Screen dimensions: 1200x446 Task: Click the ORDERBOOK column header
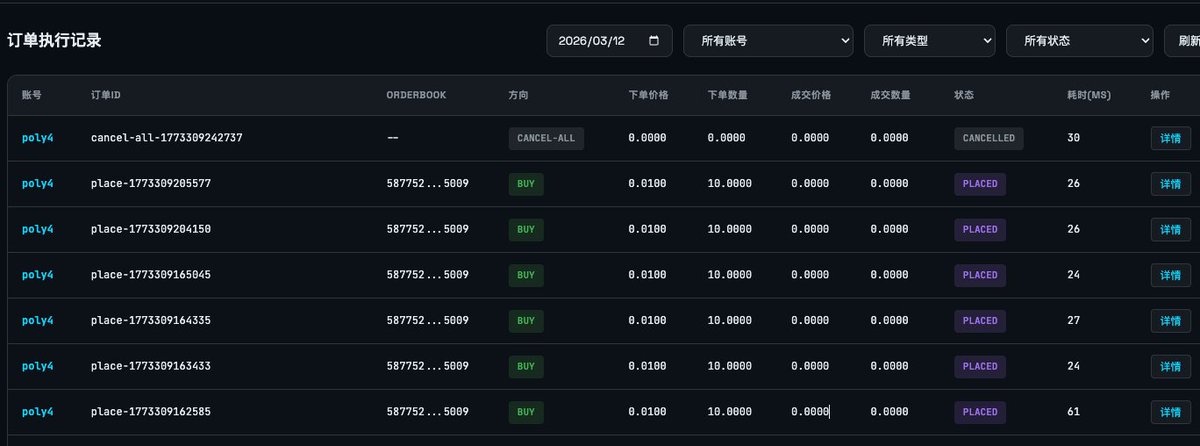[x=416, y=95]
